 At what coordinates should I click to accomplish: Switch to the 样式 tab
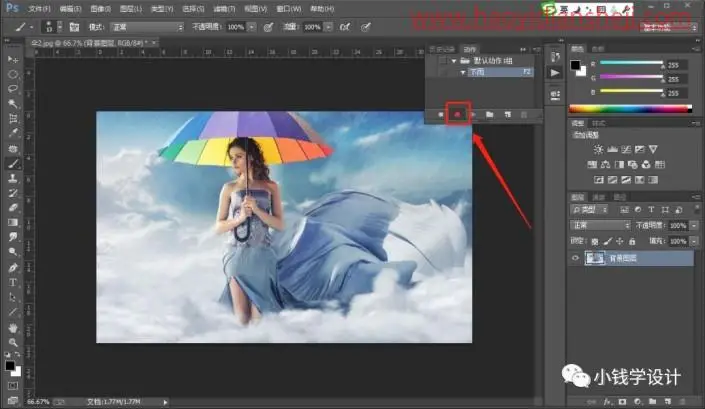(598, 123)
